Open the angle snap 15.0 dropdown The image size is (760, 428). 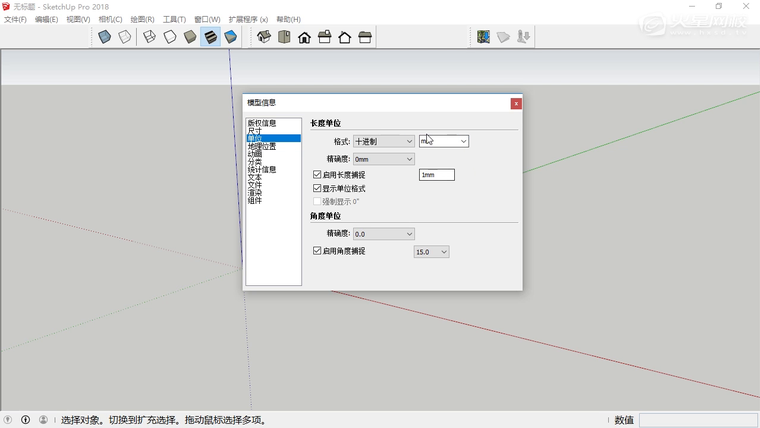[x=431, y=252]
